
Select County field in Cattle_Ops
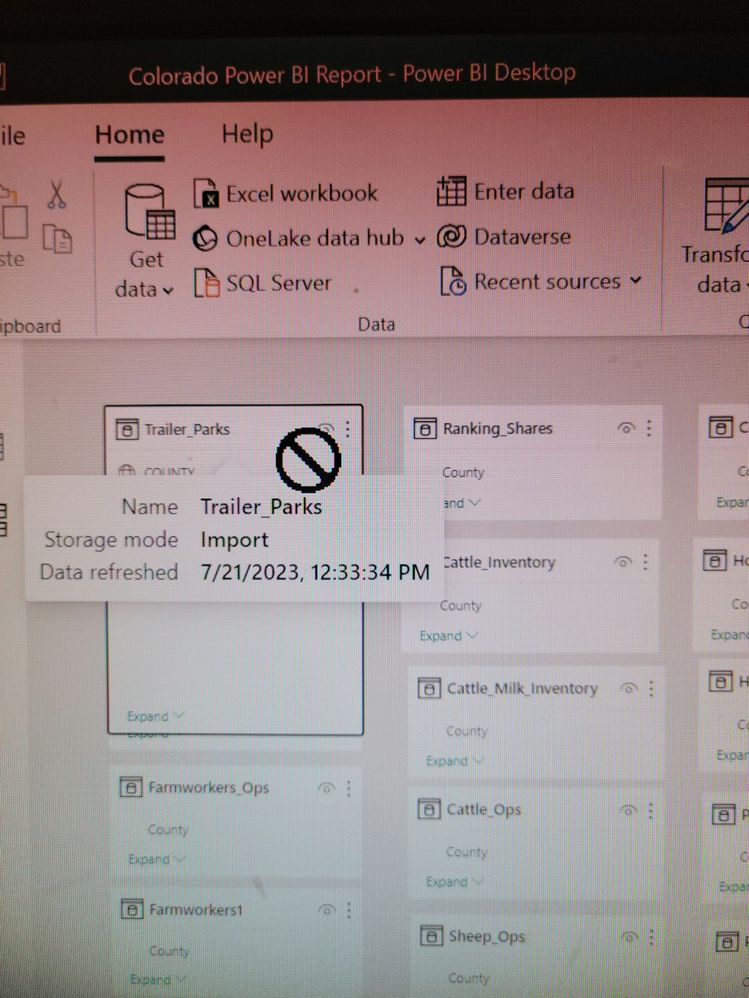click(x=466, y=852)
